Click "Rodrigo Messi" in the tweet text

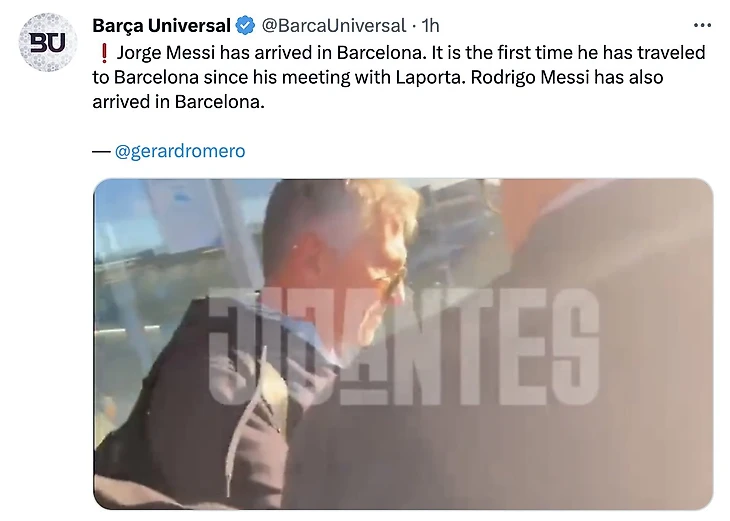tap(530, 77)
